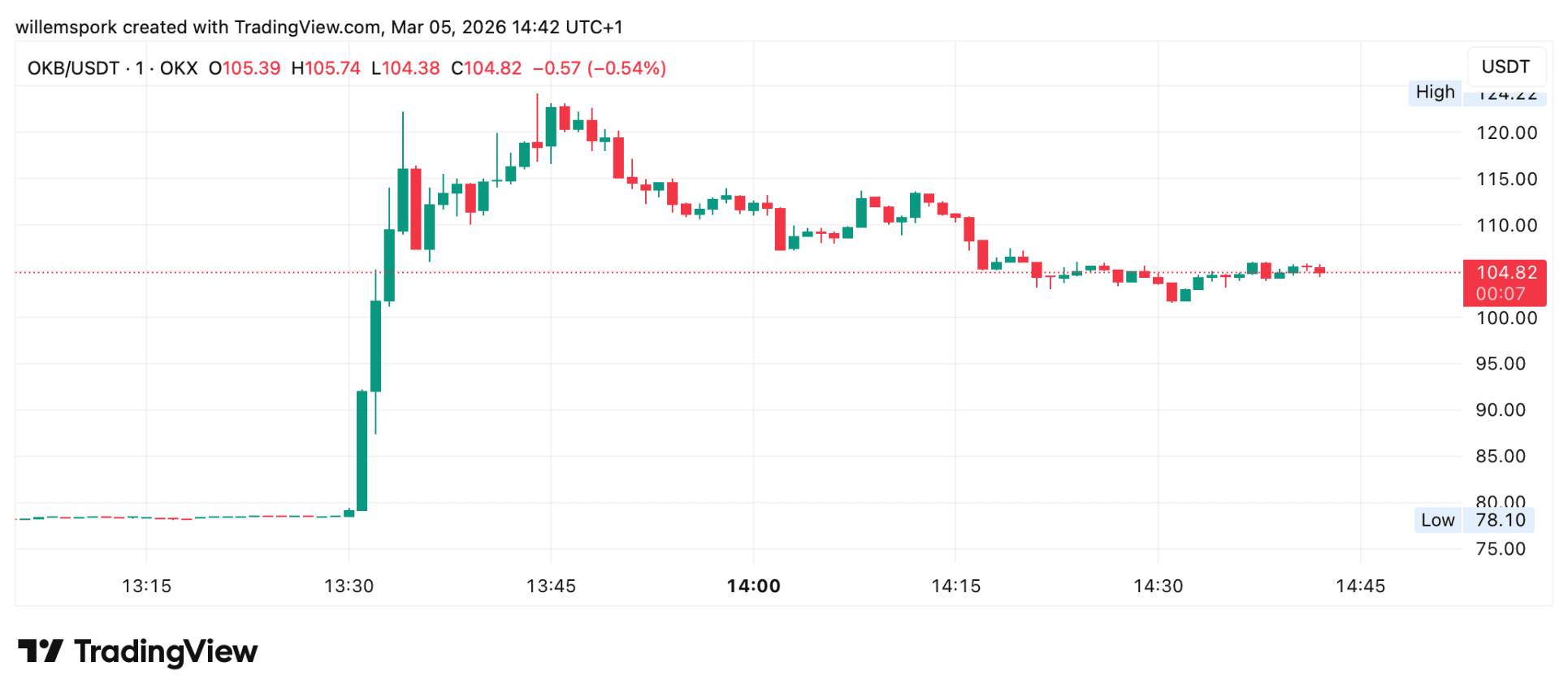1568x697 pixels.
Task: Click the 14:30 time axis label
Action: tap(1158, 586)
